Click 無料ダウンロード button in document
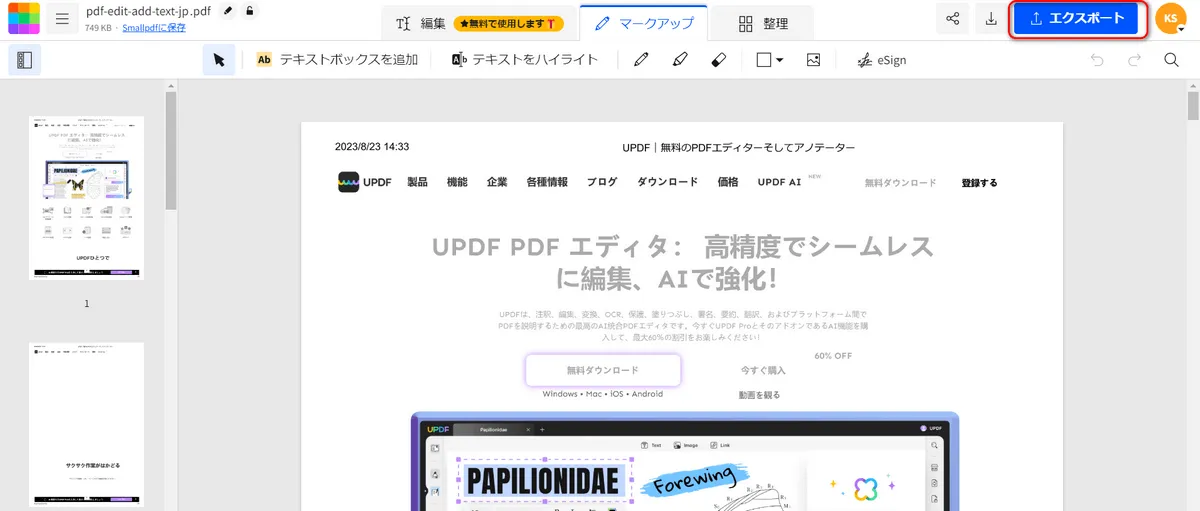Viewport: 1200px width, 511px height. point(603,370)
